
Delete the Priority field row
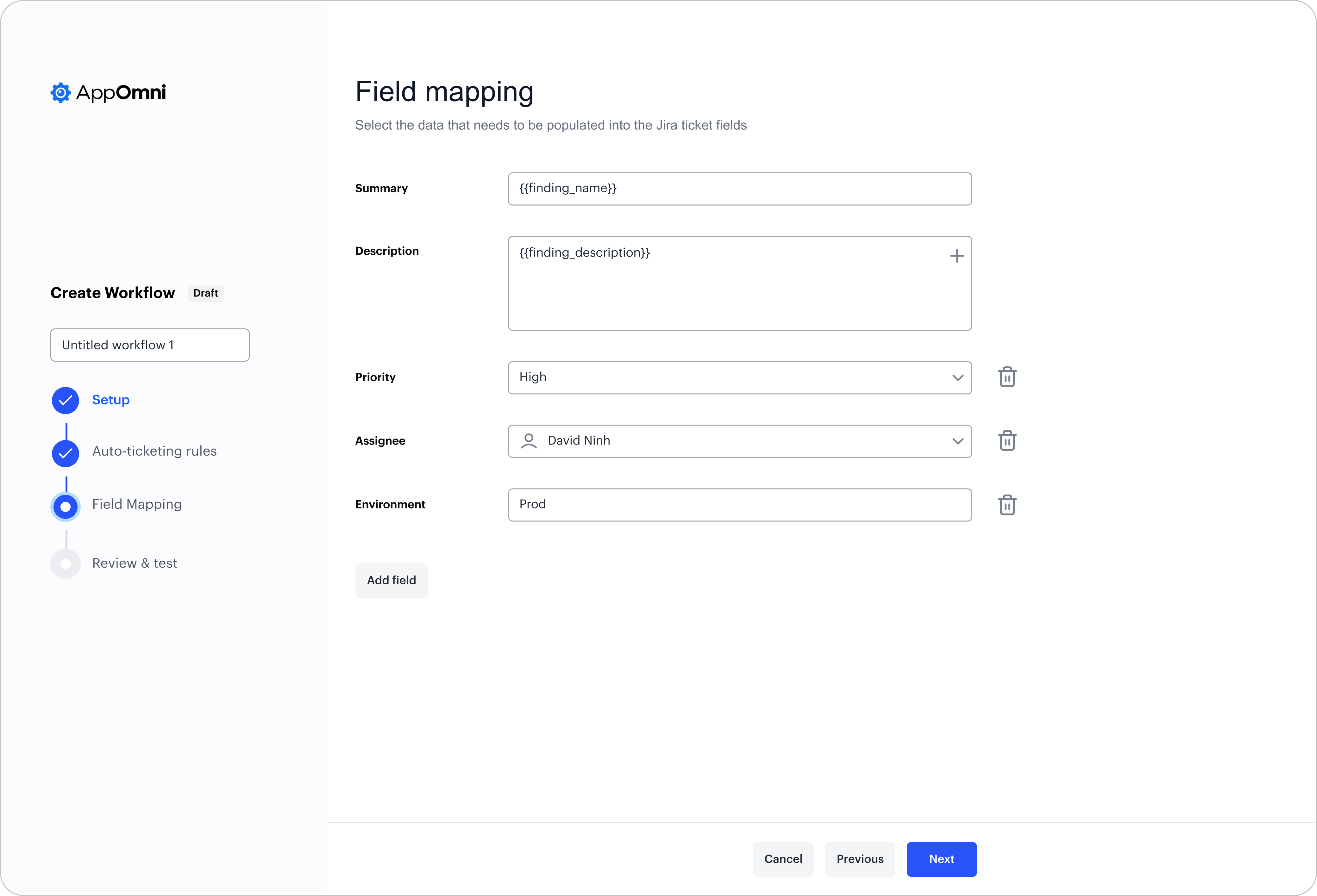[1007, 377]
